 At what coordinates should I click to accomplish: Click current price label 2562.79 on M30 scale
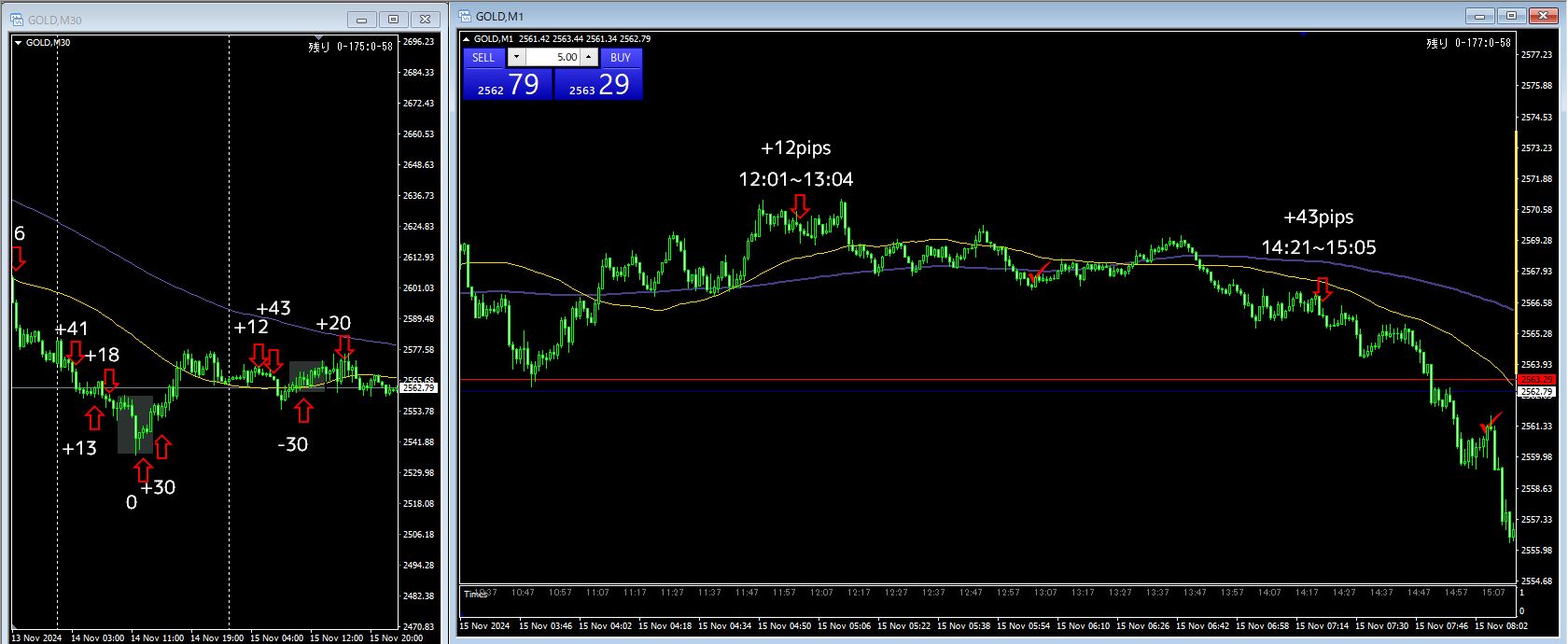[418, 387]
